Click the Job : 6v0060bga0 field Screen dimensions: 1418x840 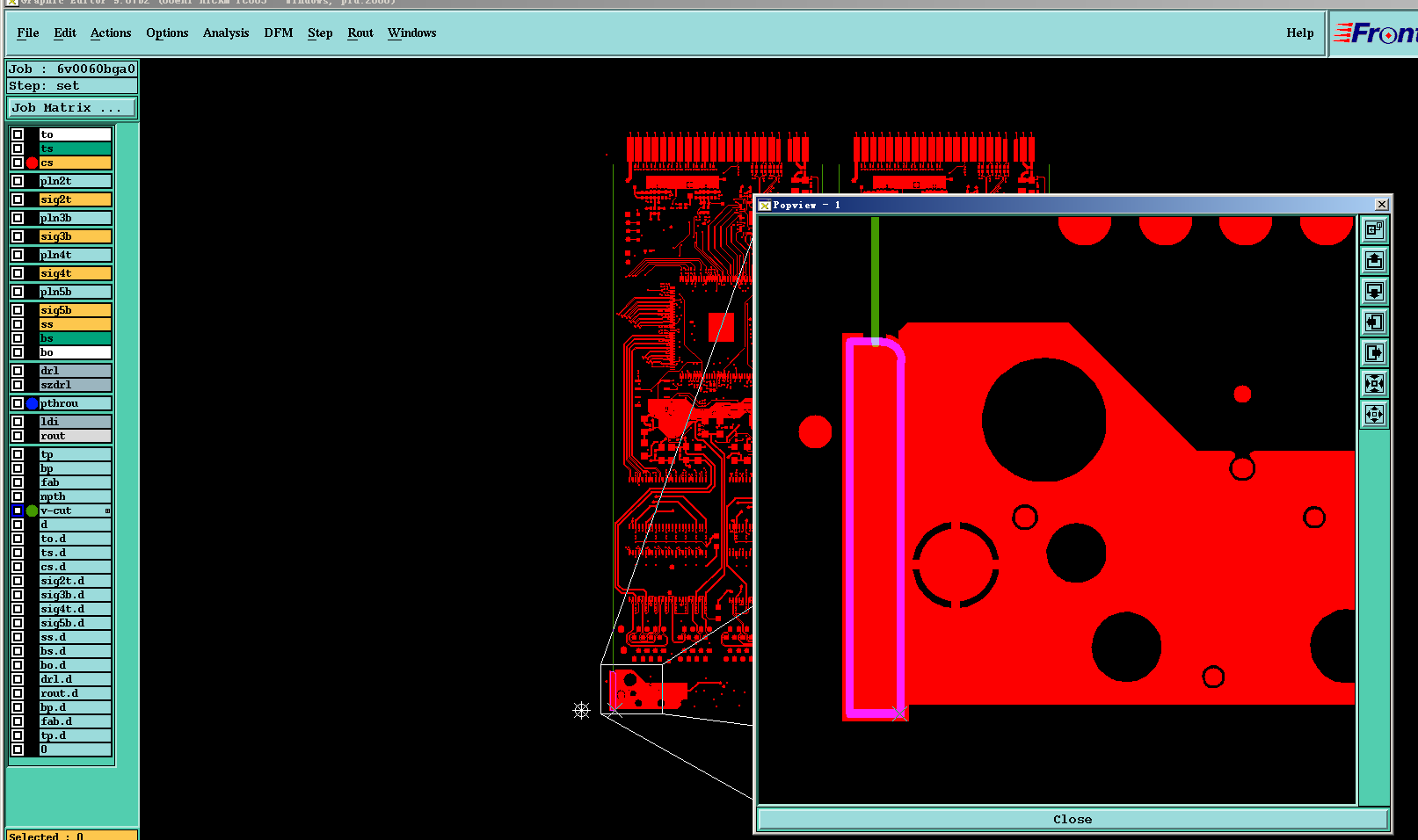coord(72,69)
